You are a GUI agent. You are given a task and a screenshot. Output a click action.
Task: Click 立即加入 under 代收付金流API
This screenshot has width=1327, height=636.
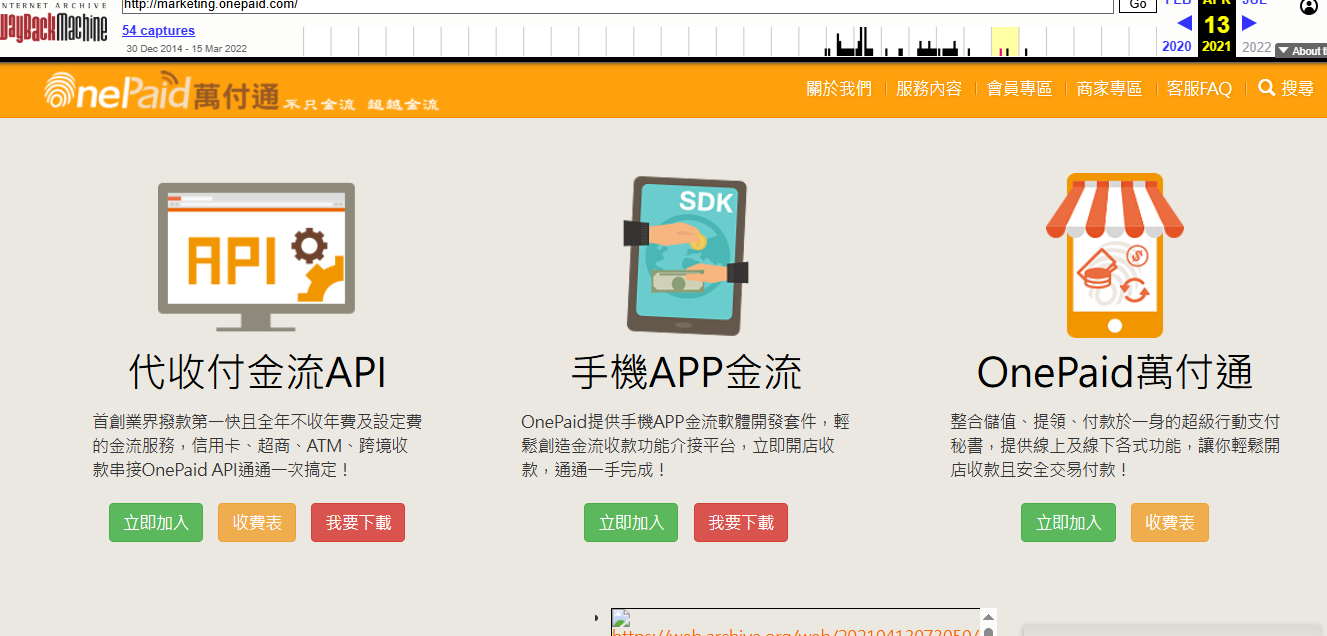(x=156, y=523)
